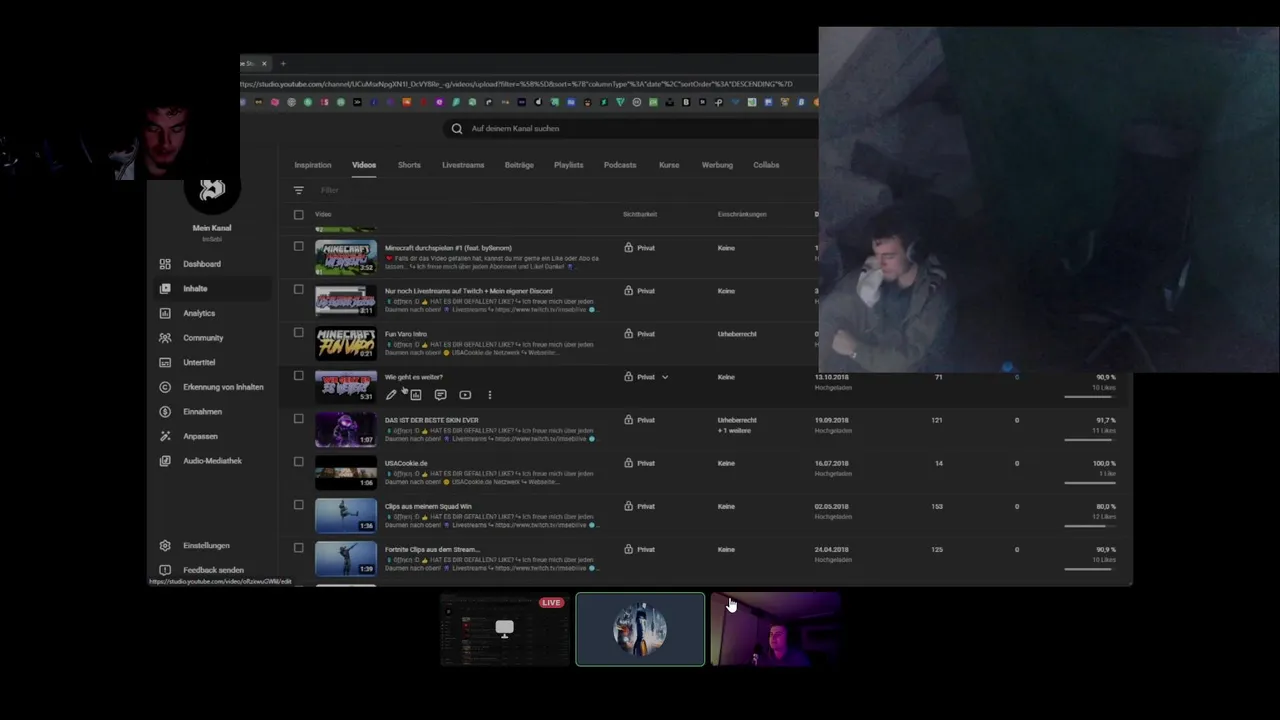
Task: Click Urheberrecht restriction on Fun Varo Intro row
Action: [x=737, y=334]
